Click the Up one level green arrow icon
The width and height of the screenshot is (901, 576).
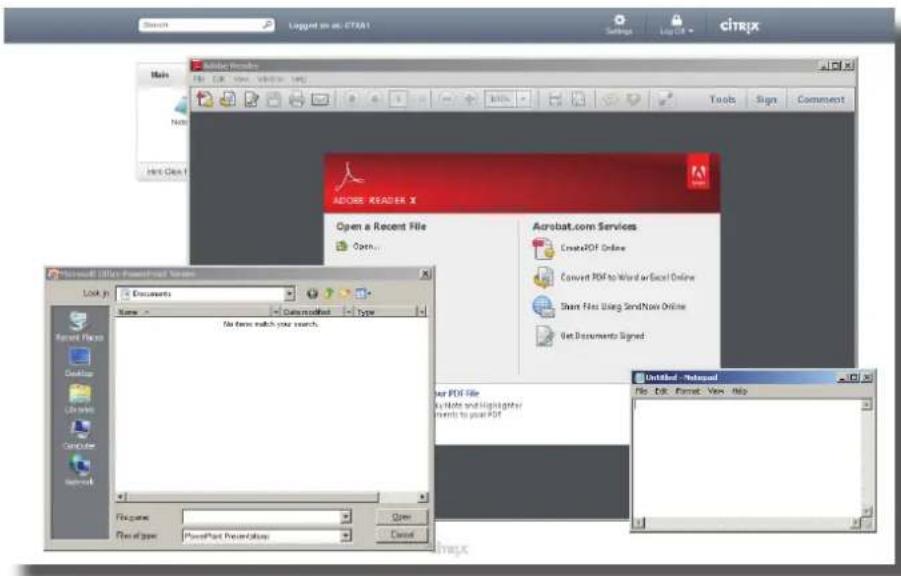(x=329, y=294)
